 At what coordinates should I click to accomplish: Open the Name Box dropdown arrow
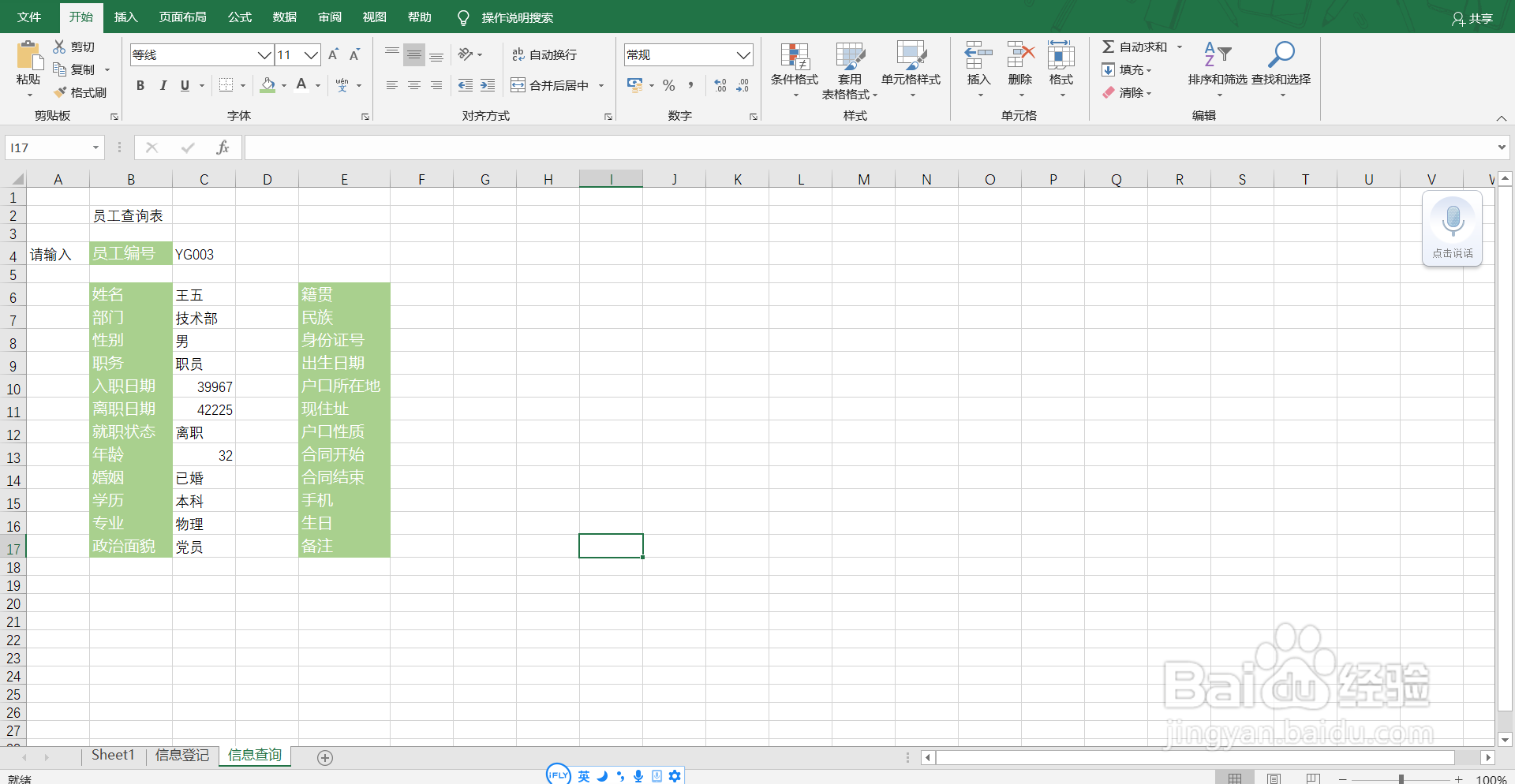[95, 147]
